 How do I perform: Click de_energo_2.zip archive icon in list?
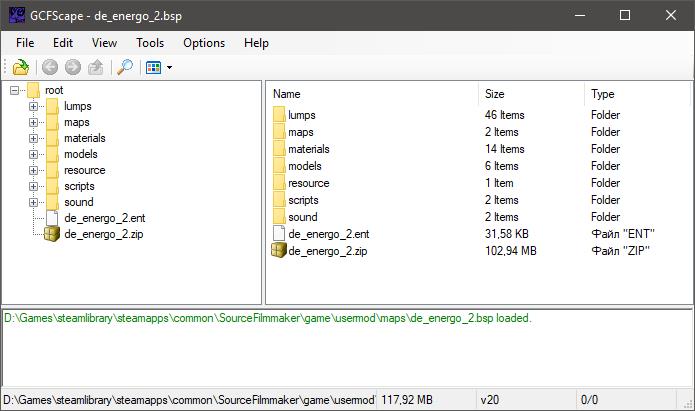click(x=279, y=251)
